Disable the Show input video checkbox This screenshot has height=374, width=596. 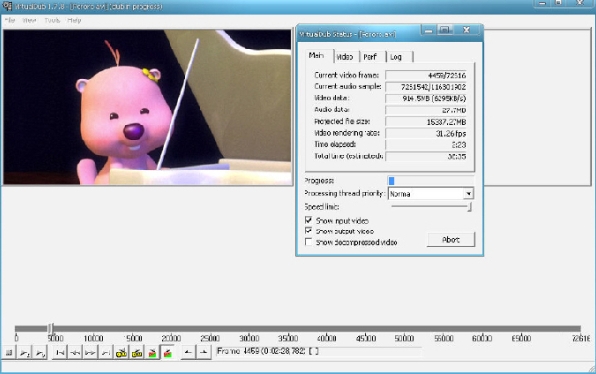pyautogui.click(x=309, y=220)
